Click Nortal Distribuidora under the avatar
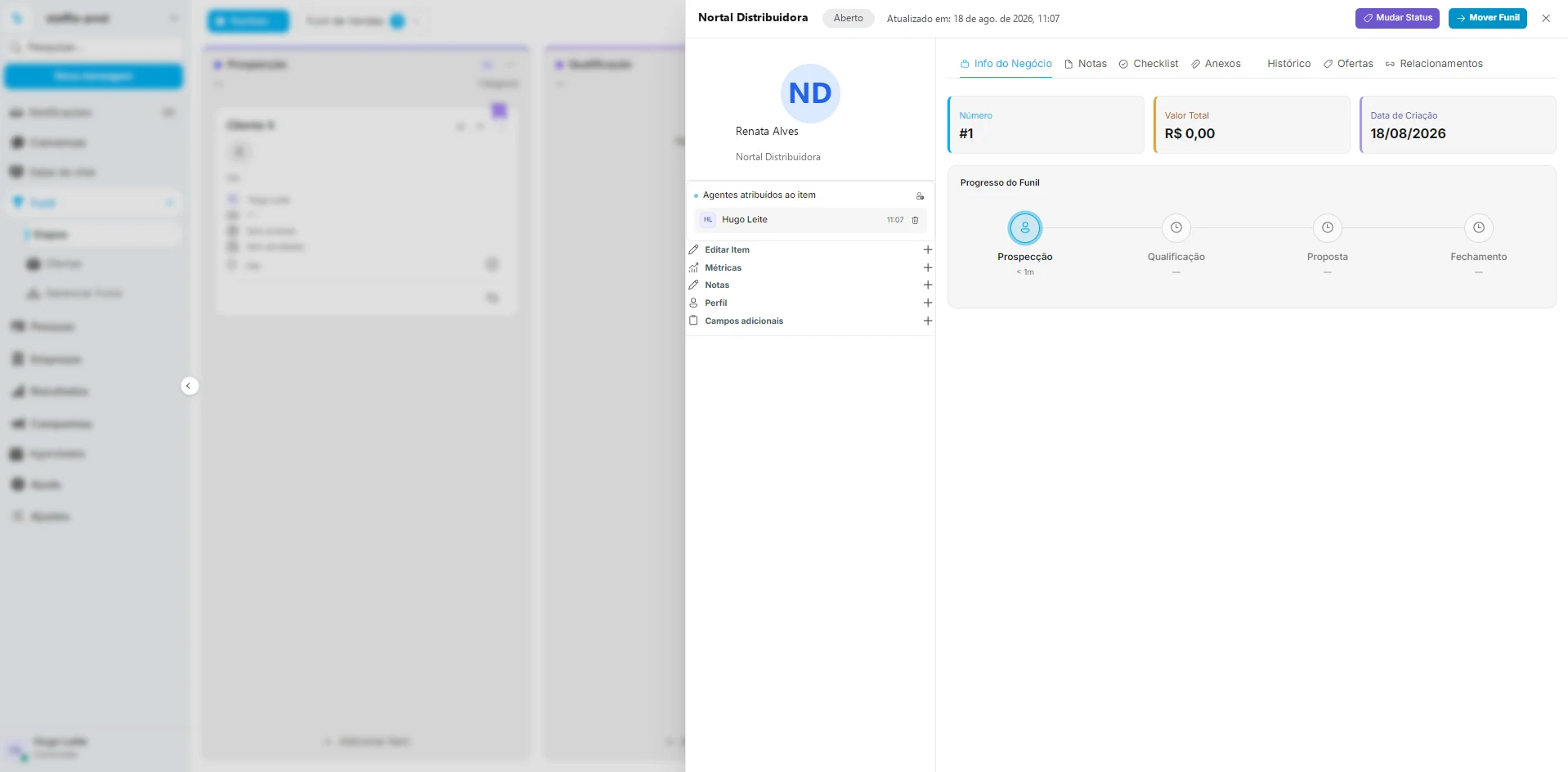 [778, 157]
